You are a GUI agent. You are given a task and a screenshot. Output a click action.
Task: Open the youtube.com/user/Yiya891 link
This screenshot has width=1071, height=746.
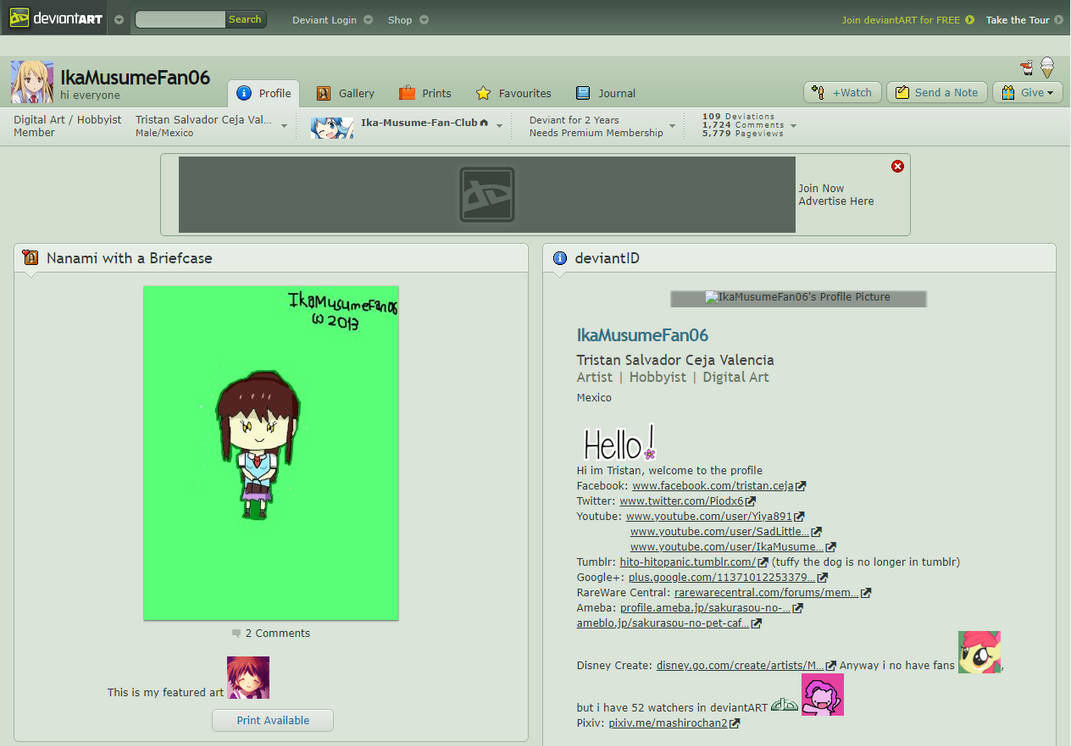point(708,516)
